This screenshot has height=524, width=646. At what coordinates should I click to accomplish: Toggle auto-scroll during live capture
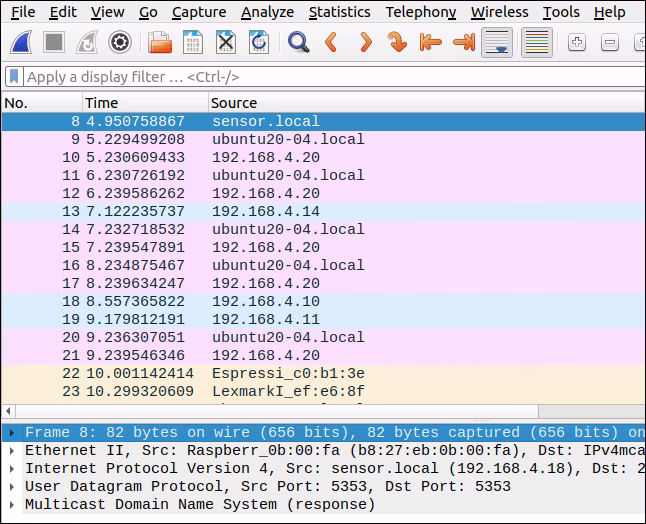(x=497, y=42)
